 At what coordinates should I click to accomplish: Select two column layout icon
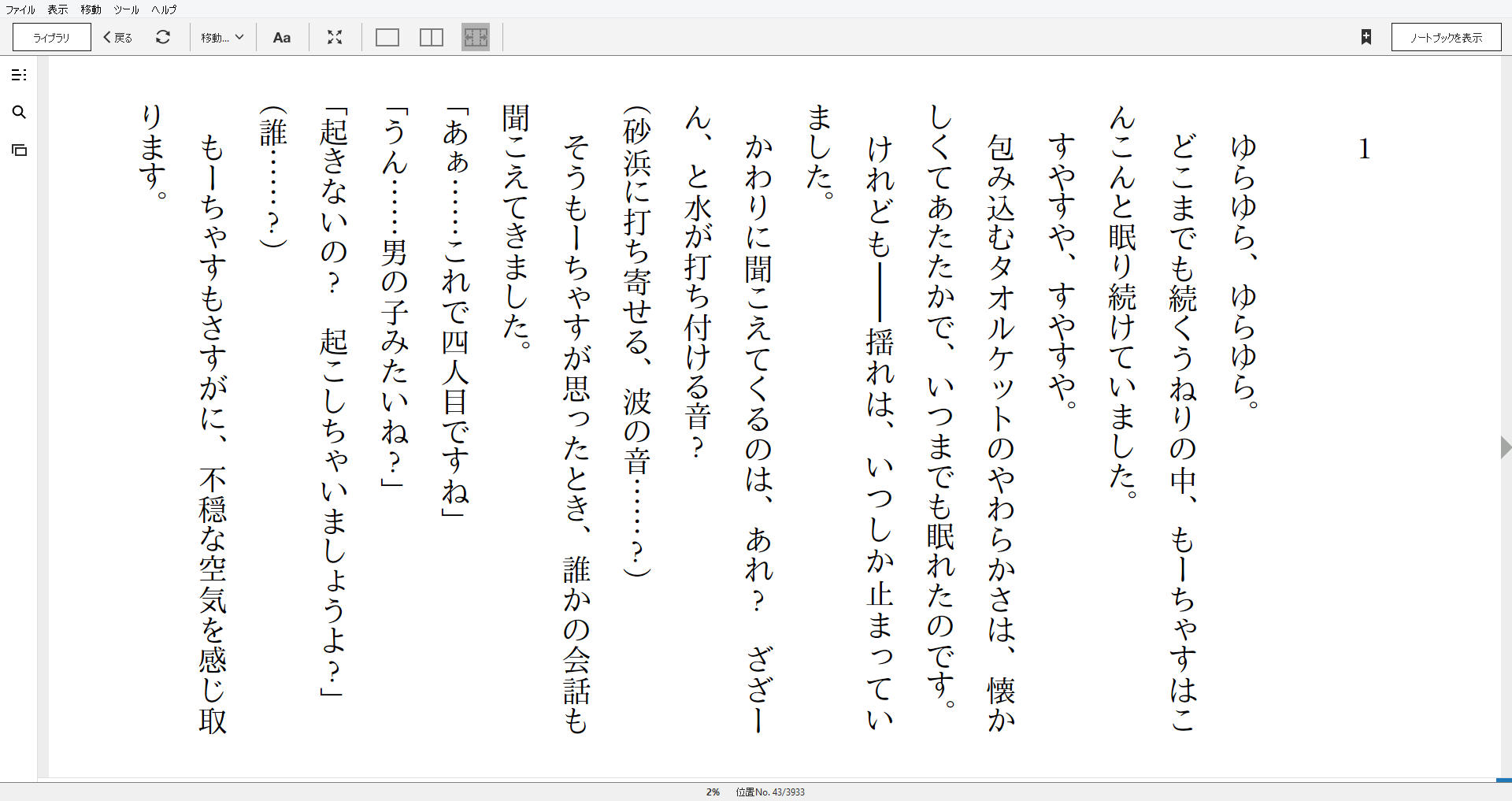pos(432,37)
